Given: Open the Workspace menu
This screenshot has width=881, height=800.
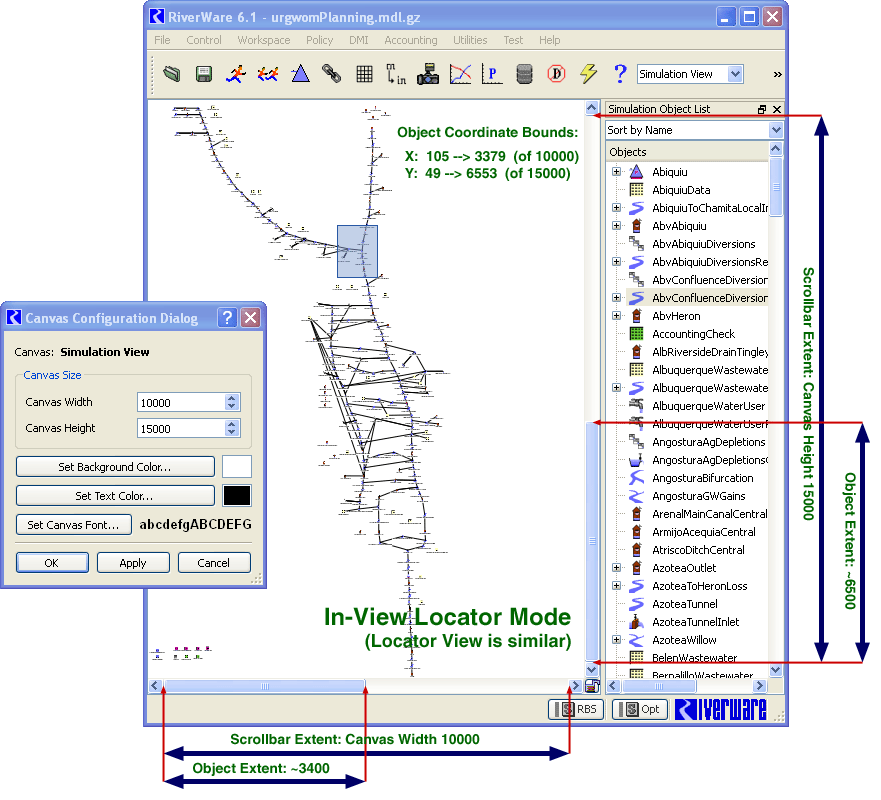Looking at the screenshot, I should (x=264, y=40).
